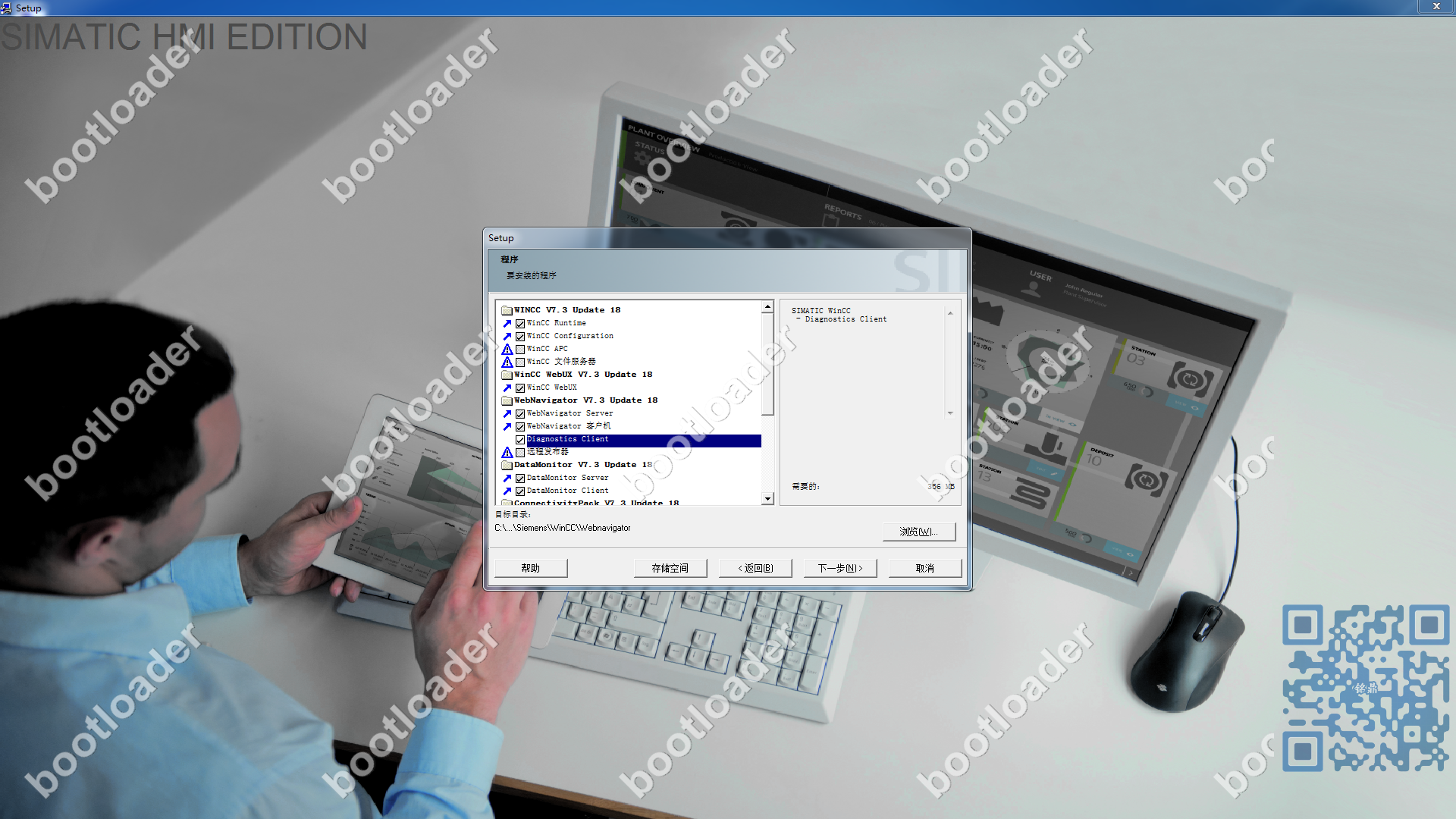Select the ConnectivityPack V7.3 Update 18 group
Viewport: 1456px width, 819px height.
pos(596,502)
